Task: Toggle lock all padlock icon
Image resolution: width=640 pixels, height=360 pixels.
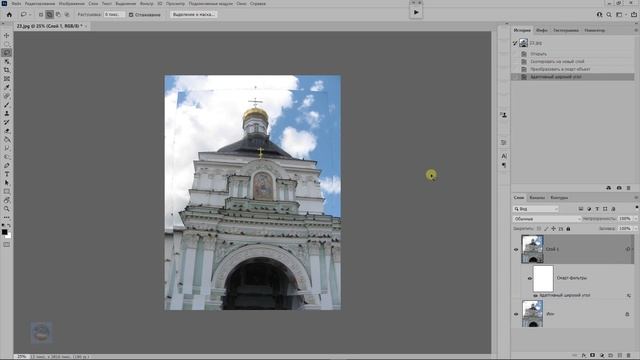Action: pyautogui.click(x=568, y=229)
